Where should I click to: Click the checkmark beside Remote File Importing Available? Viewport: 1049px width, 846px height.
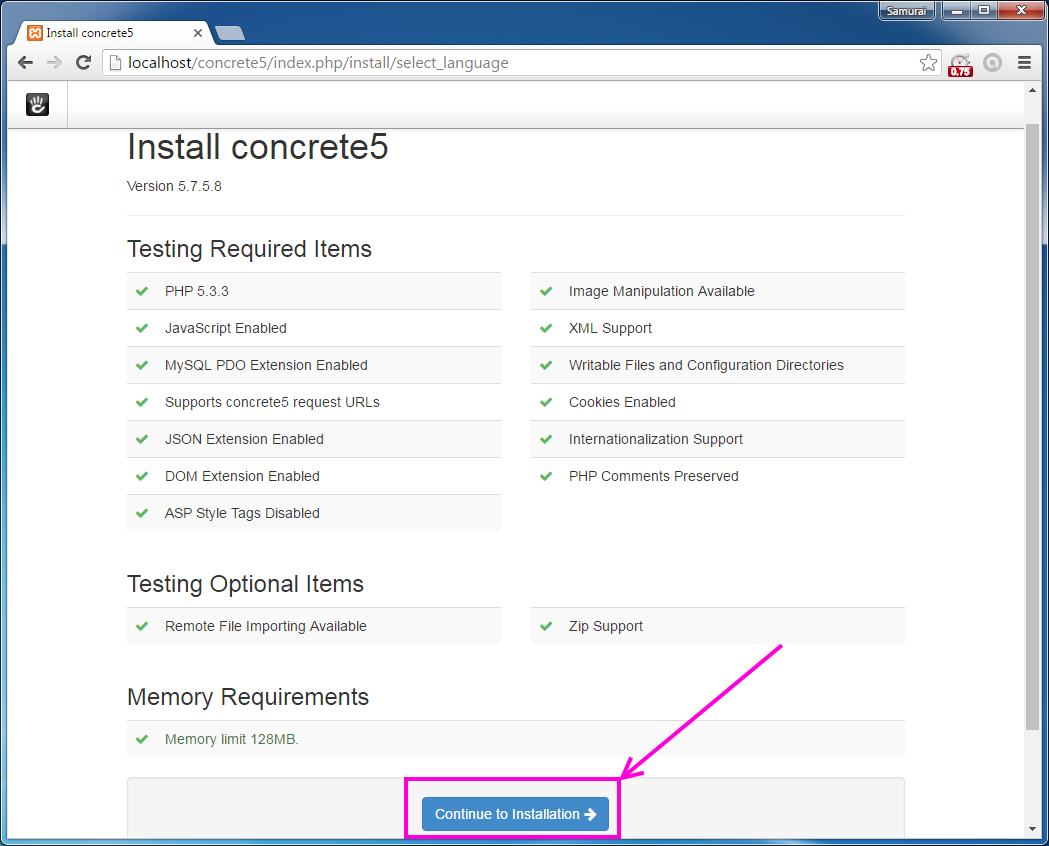(142, 626)
